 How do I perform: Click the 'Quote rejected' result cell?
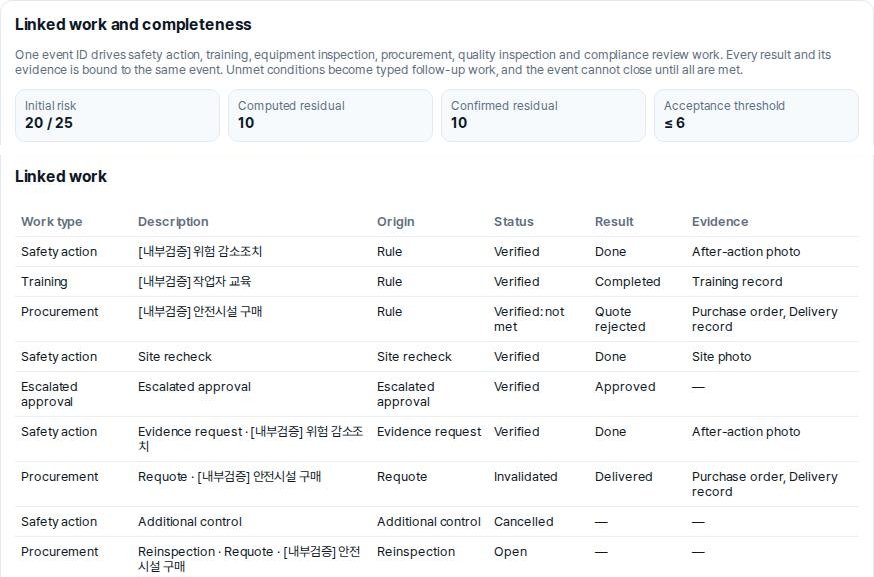tap(620, 319)
